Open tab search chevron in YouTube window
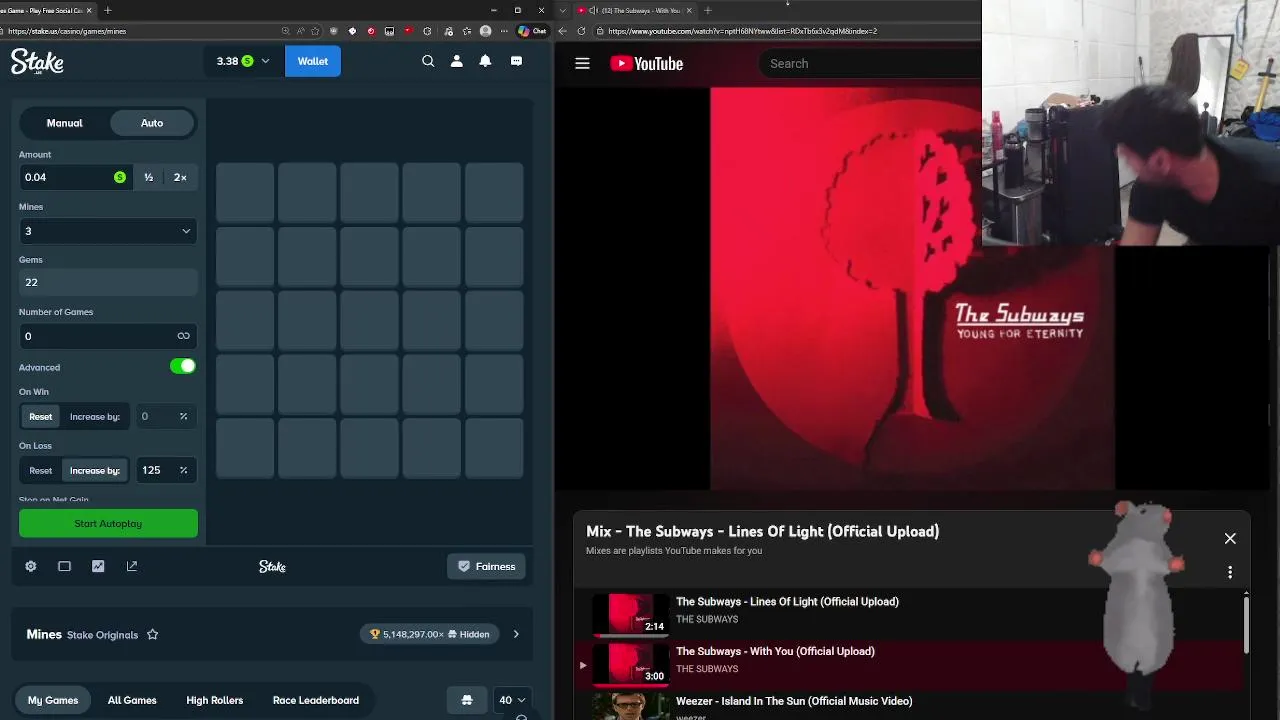The width and height of the screenshot is (1280, 720). [x=563, y=10]
